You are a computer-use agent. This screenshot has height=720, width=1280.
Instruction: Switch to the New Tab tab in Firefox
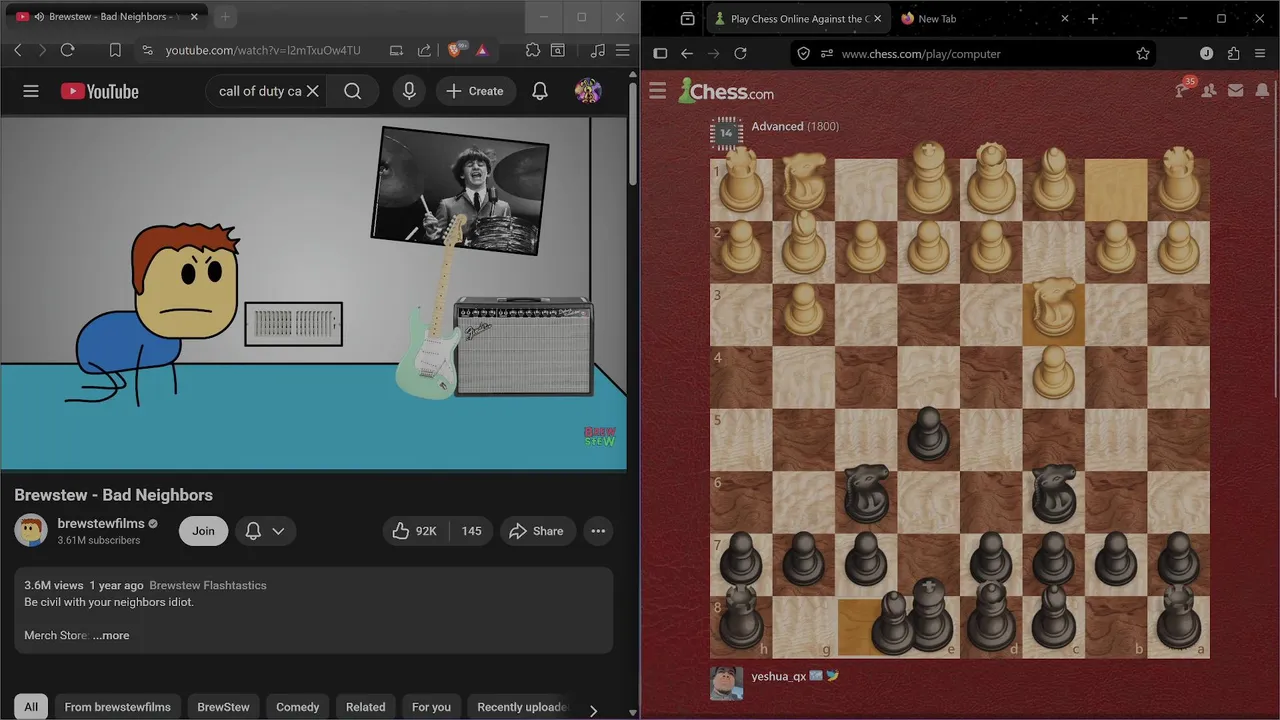(985, 19)
